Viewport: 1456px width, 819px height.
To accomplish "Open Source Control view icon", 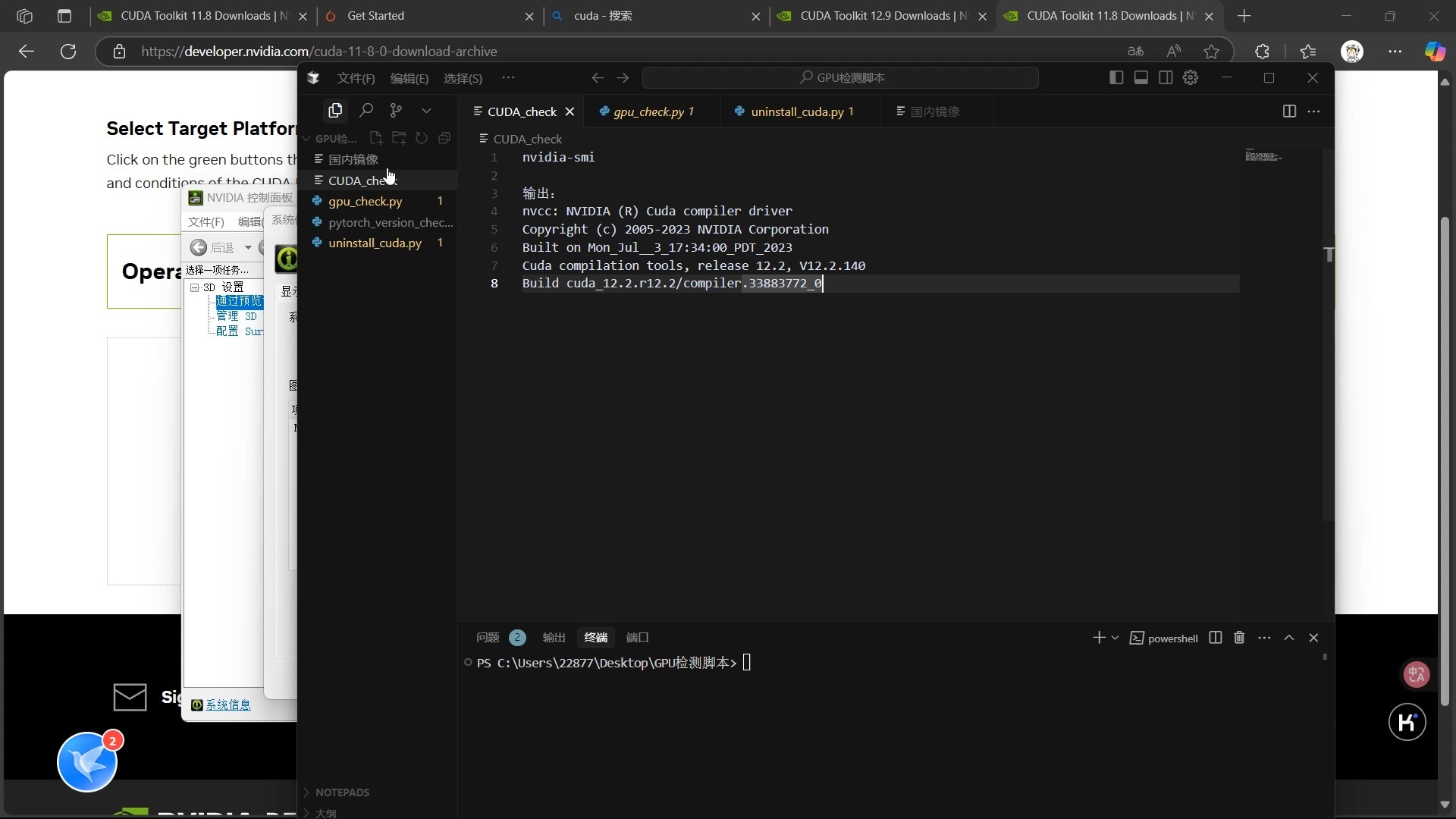I will pyautogui.click(x=396, y=111).
